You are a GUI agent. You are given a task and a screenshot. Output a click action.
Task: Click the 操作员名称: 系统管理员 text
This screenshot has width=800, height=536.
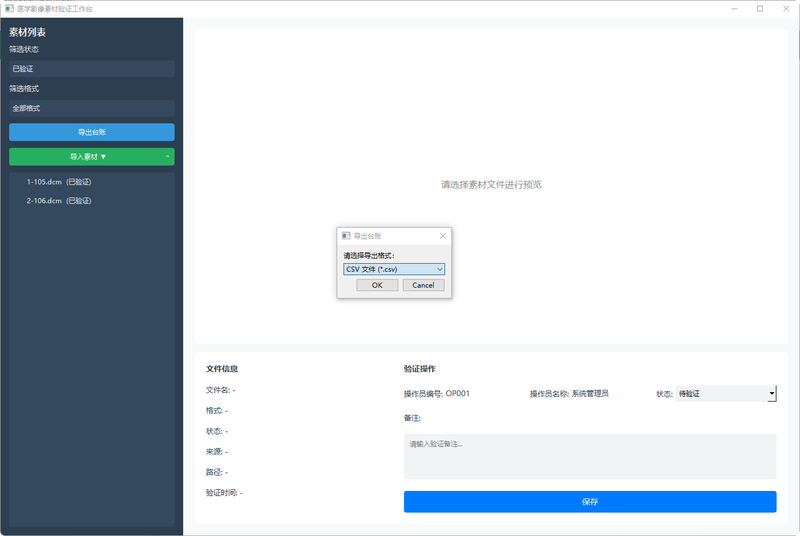point(569,394)
